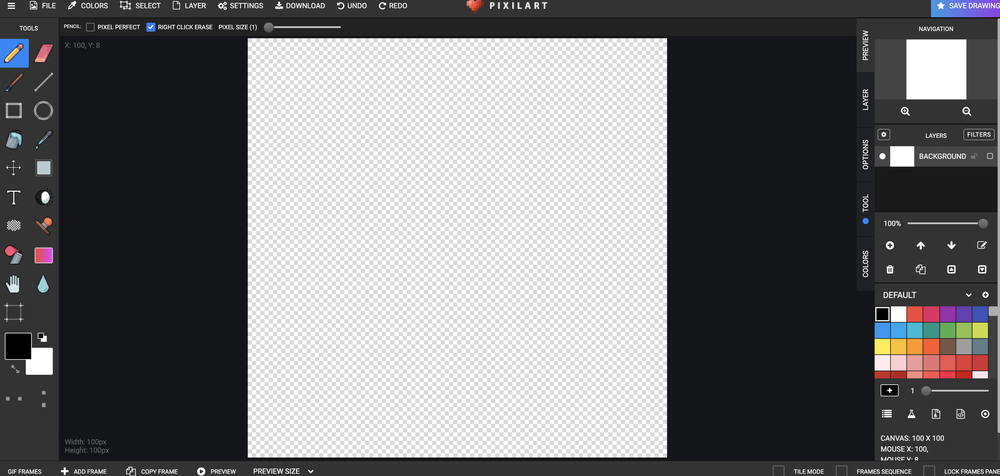Screen dimensions: 1000x476
Task: Open the Colors side tab
Action: pos(865,264)
